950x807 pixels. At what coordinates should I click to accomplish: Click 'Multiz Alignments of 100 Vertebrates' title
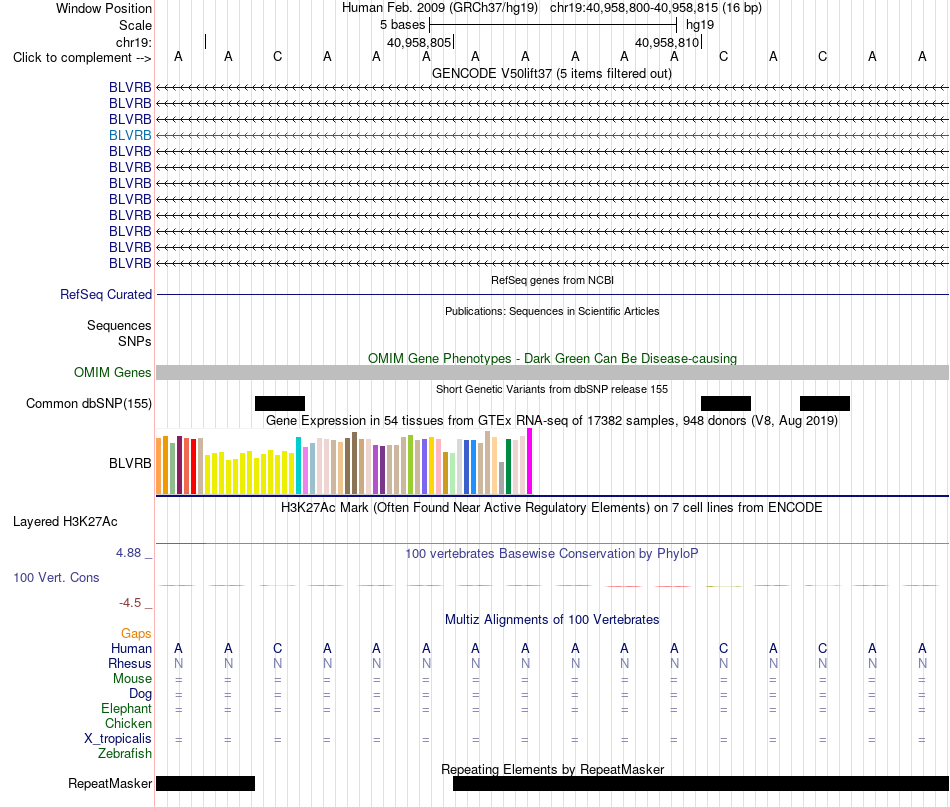click(552, 620)
